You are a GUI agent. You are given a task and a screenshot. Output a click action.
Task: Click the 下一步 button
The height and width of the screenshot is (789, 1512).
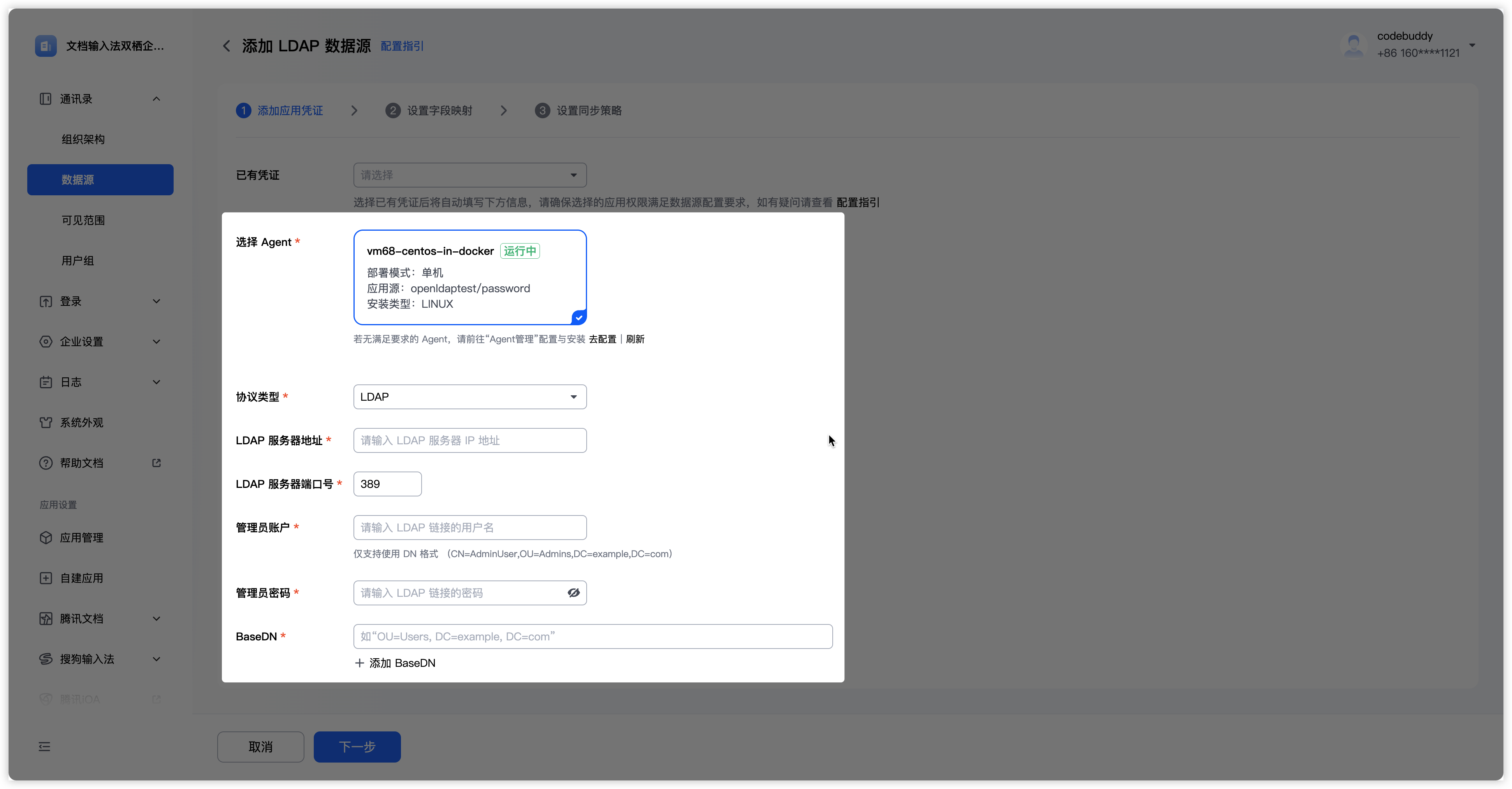click(x=357, y=747)
